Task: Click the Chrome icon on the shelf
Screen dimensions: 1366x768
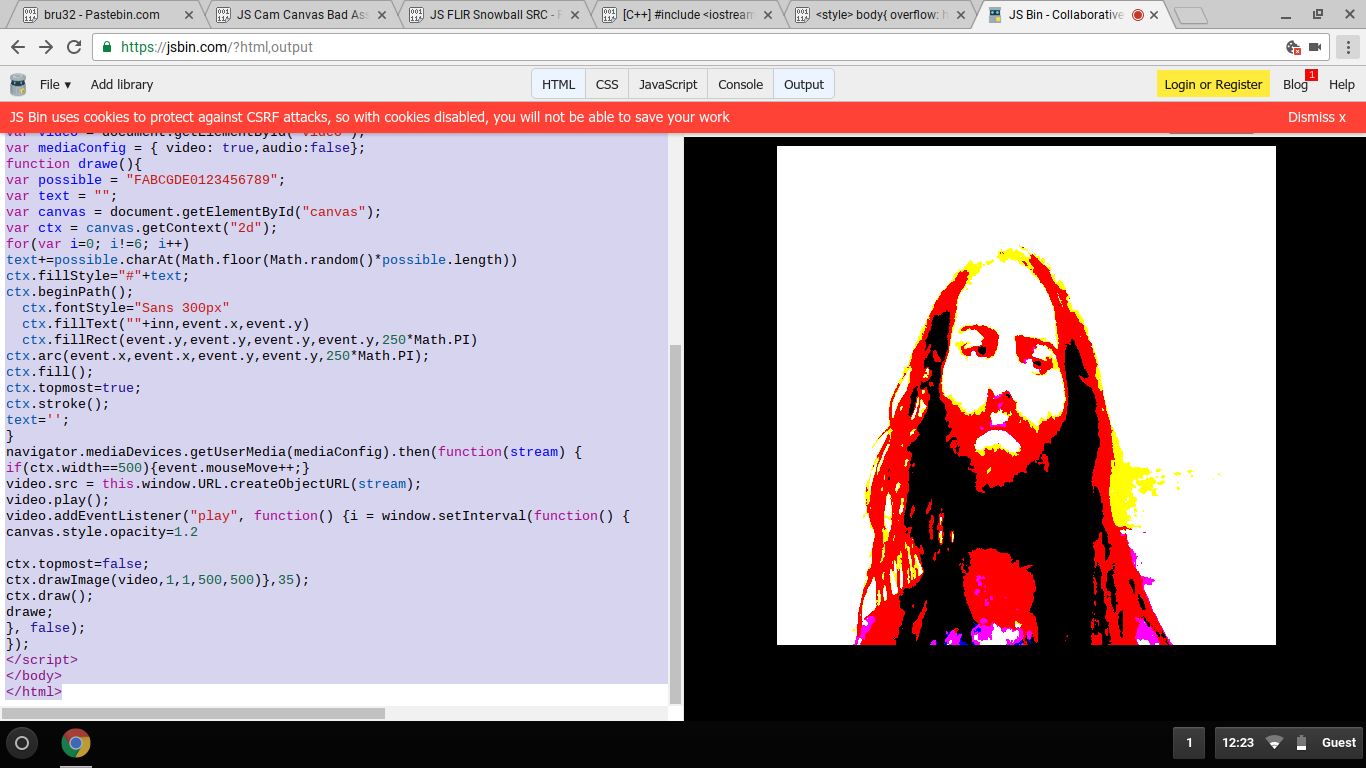Action: click(x=76, y=743)
